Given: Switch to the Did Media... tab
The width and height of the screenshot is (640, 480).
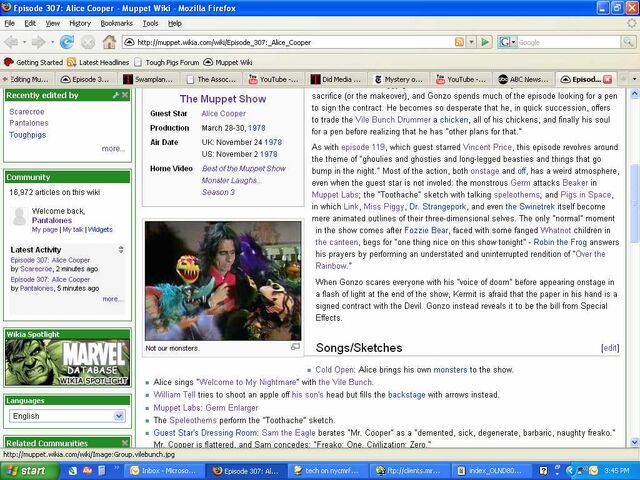Looking at the screenshot, I should pyautogui.click(x=337, y=79).
